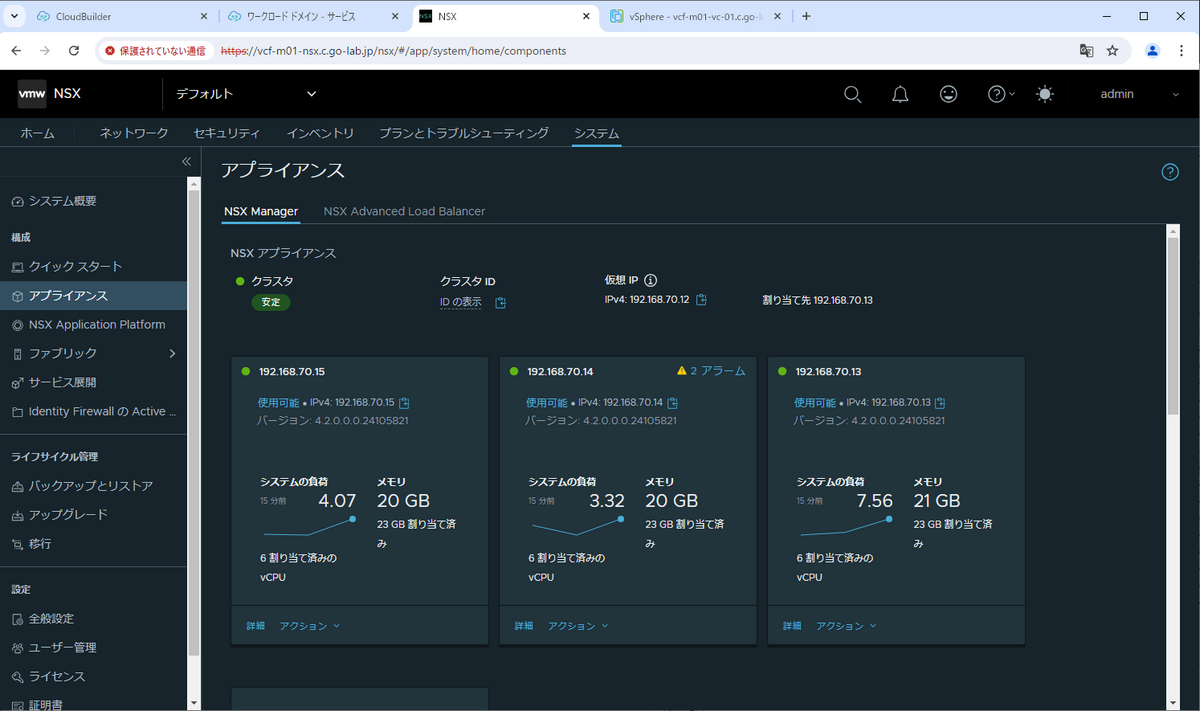
Task: Open the インベントリ tab
Action: coord(320,133)
